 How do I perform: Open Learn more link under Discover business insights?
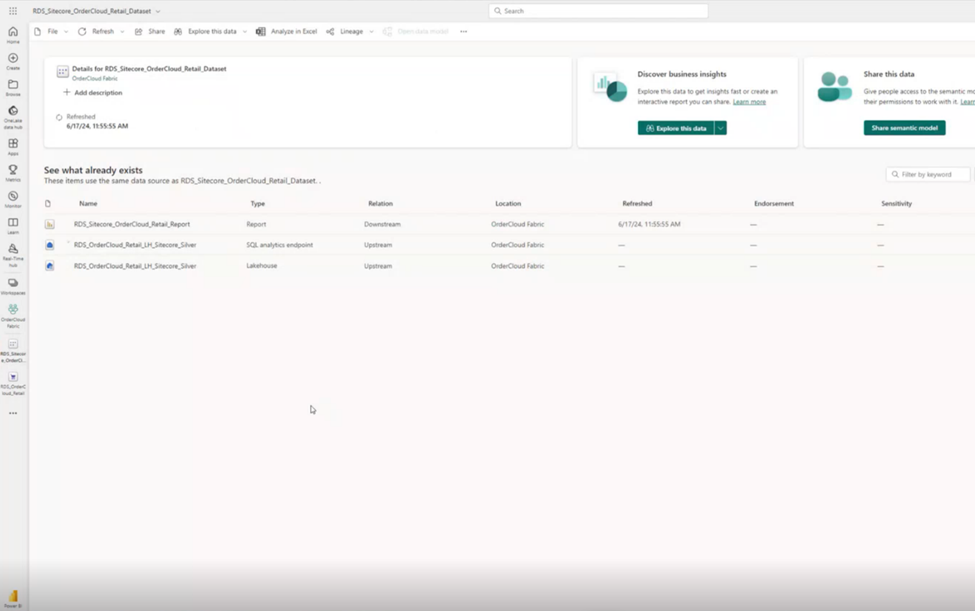tap(749, 102)
